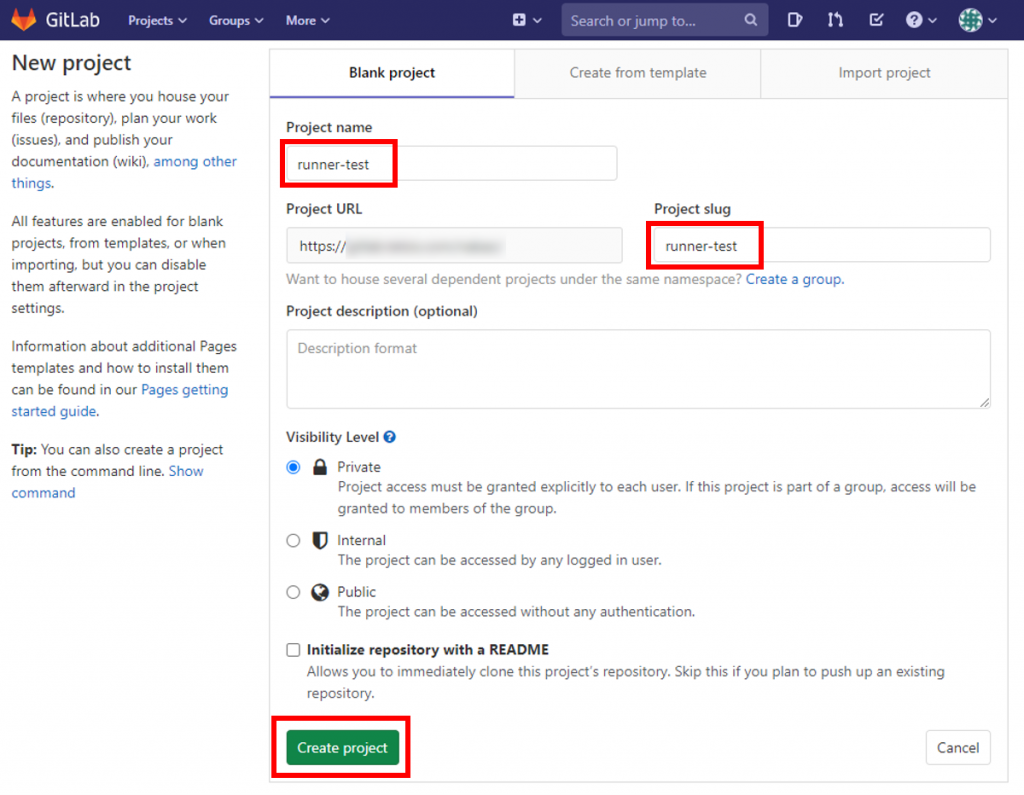Open the Issues icon in navbar
Image resolution: width=1024 pixels, height=795 pixels.
(x=794, y=20)
